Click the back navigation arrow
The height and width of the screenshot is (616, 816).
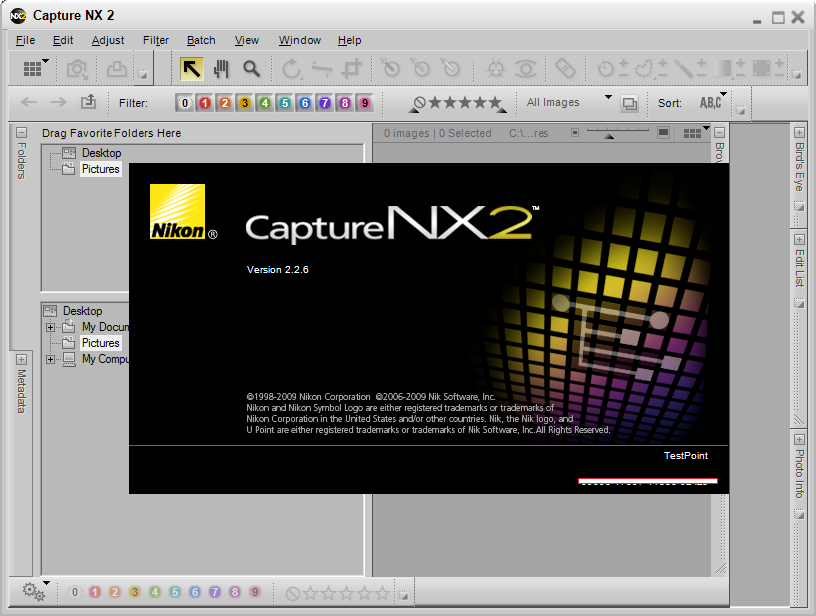[29, 102]
